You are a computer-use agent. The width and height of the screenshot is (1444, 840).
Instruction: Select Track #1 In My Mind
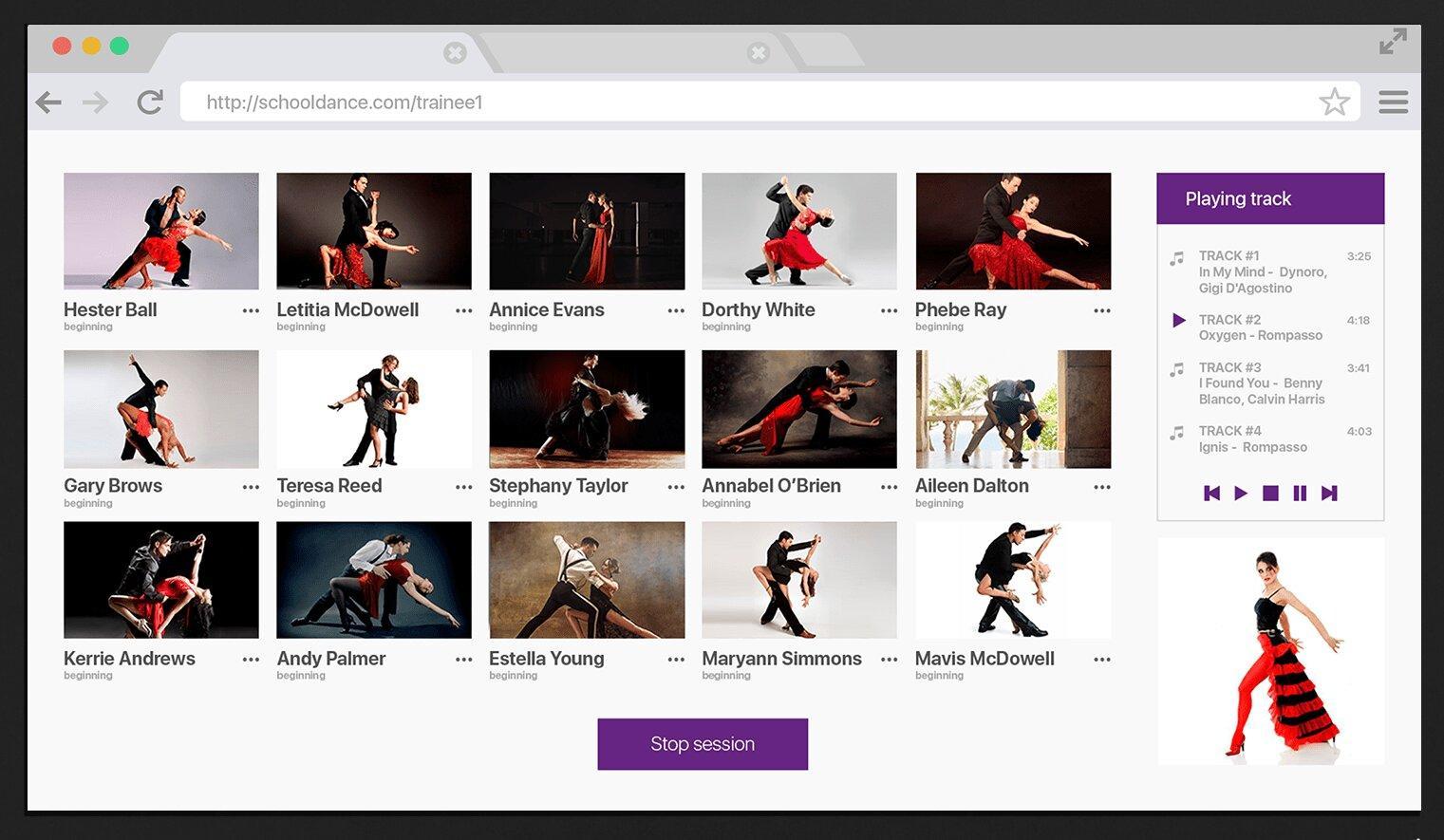1262,271
